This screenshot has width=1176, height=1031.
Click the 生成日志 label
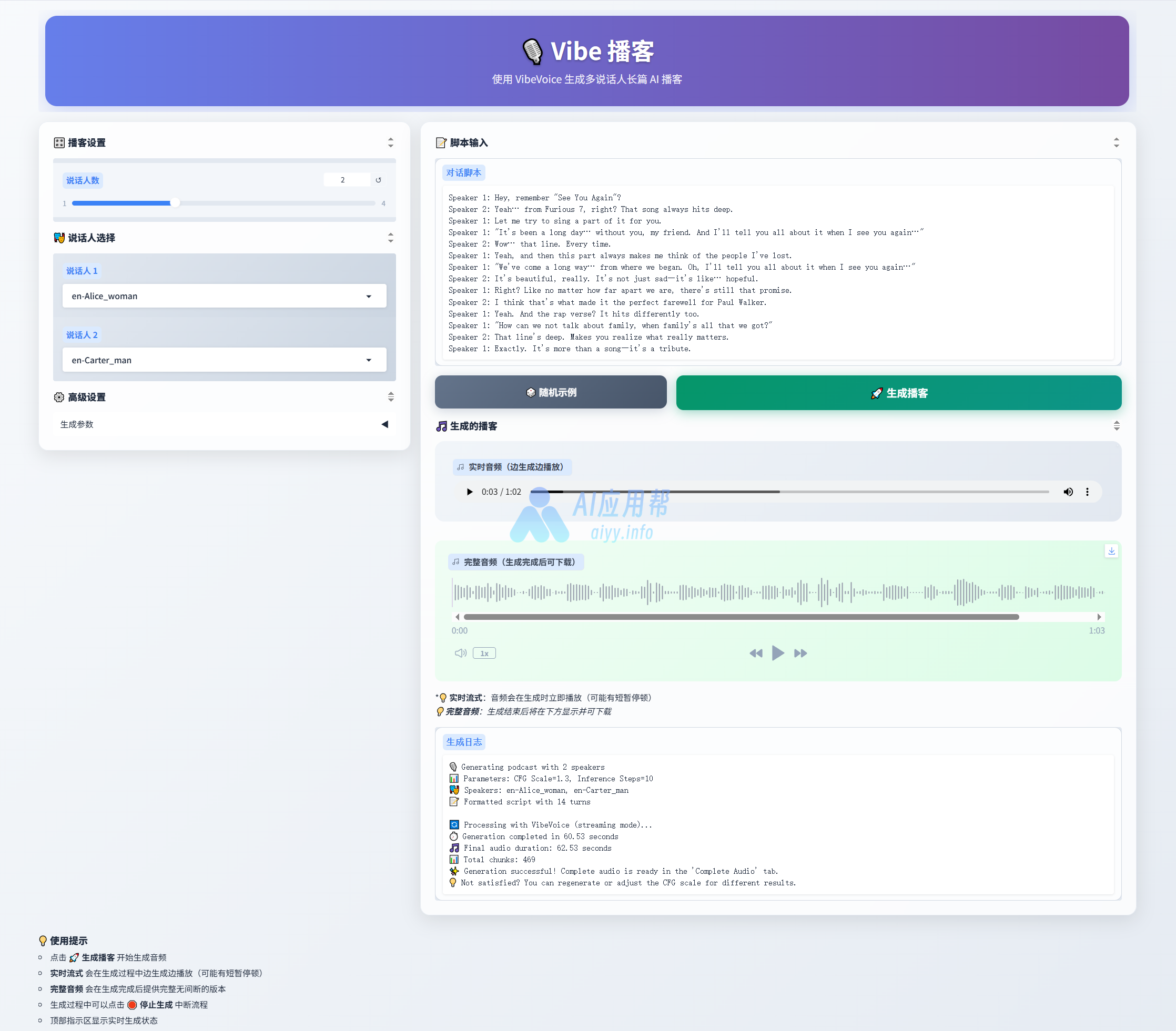464,742
